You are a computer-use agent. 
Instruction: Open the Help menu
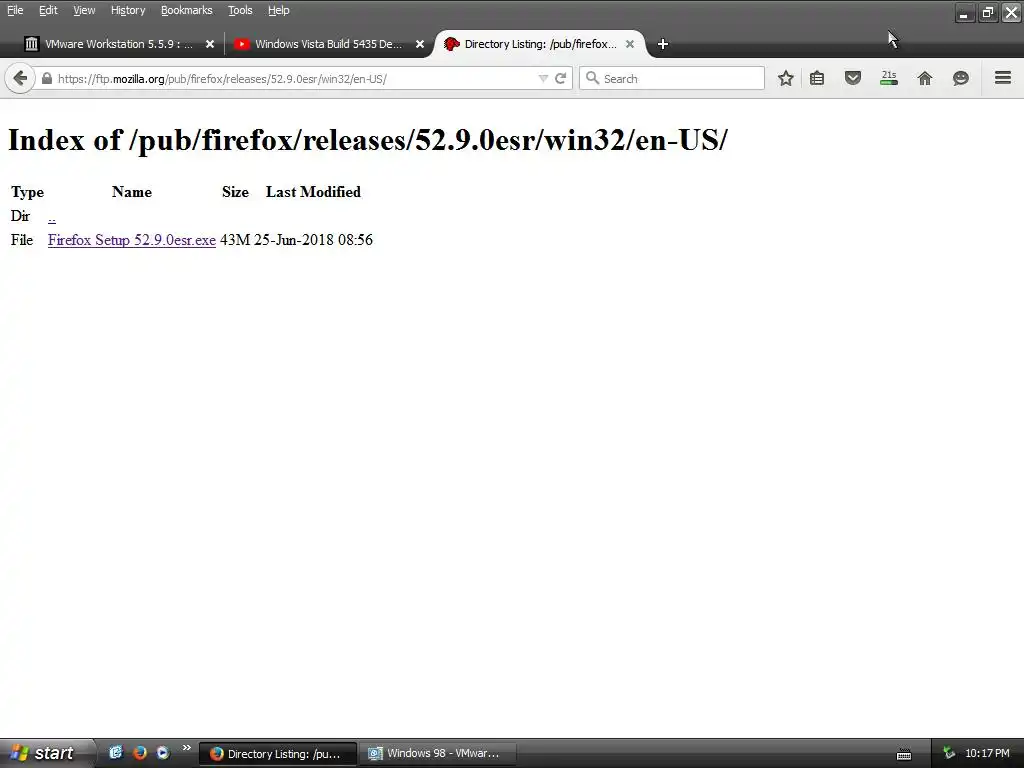[278, 10]
